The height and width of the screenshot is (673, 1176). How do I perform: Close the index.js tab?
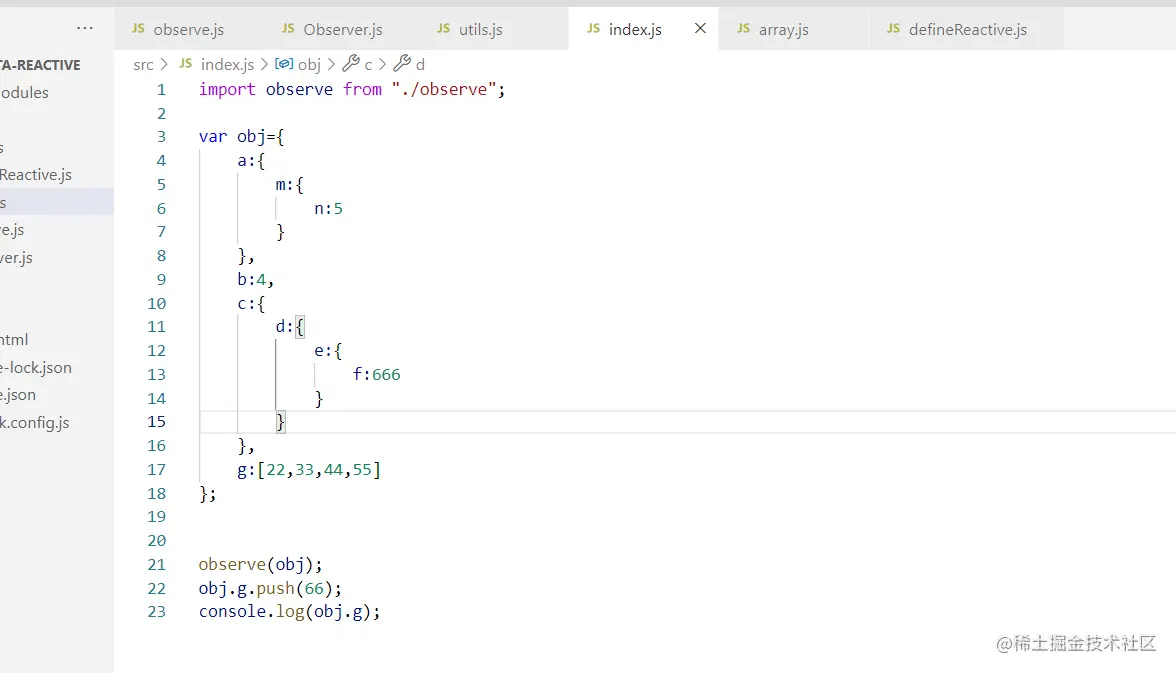(x=700, y=29)
